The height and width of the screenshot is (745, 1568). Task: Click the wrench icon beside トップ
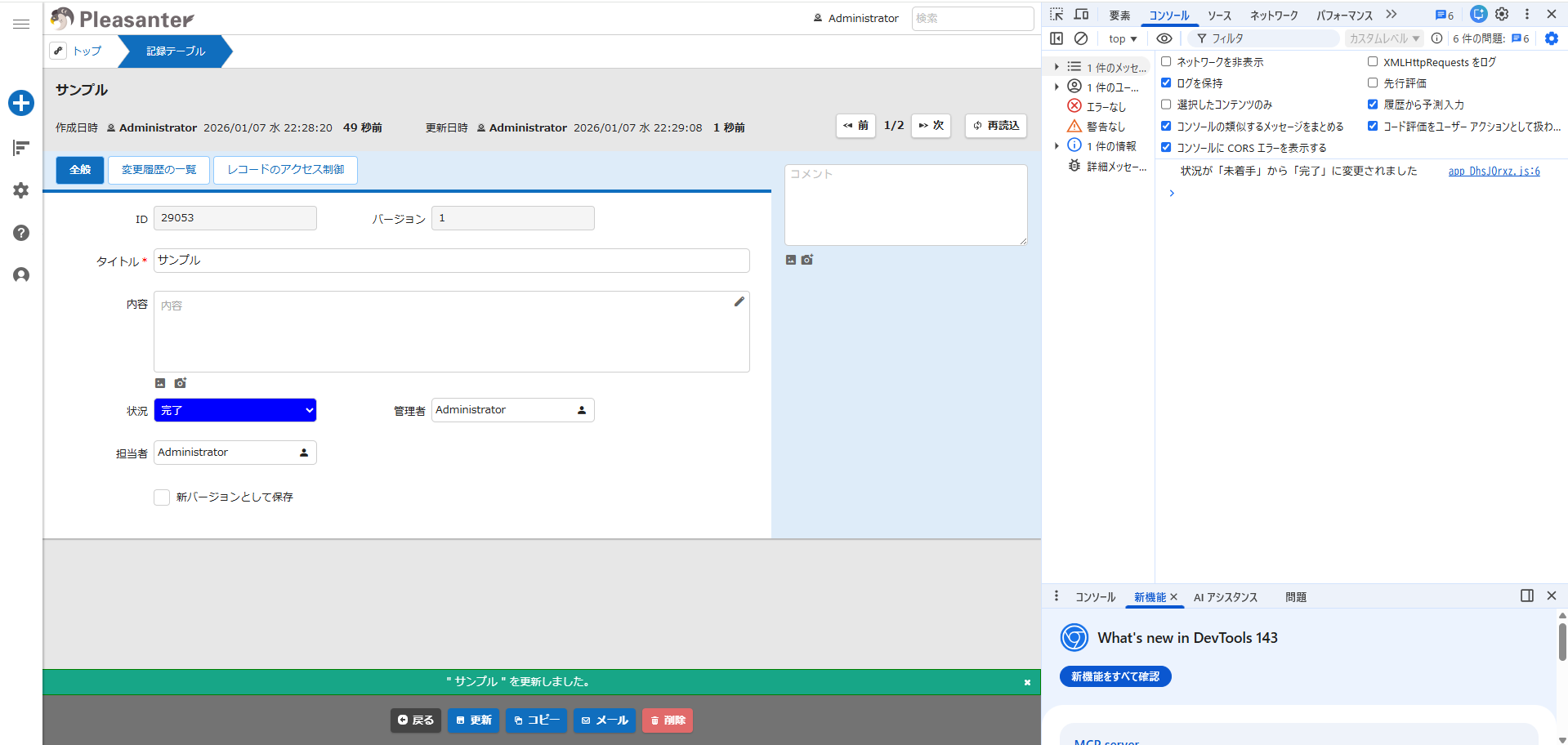pyautogui.click(x=58, y=51)
